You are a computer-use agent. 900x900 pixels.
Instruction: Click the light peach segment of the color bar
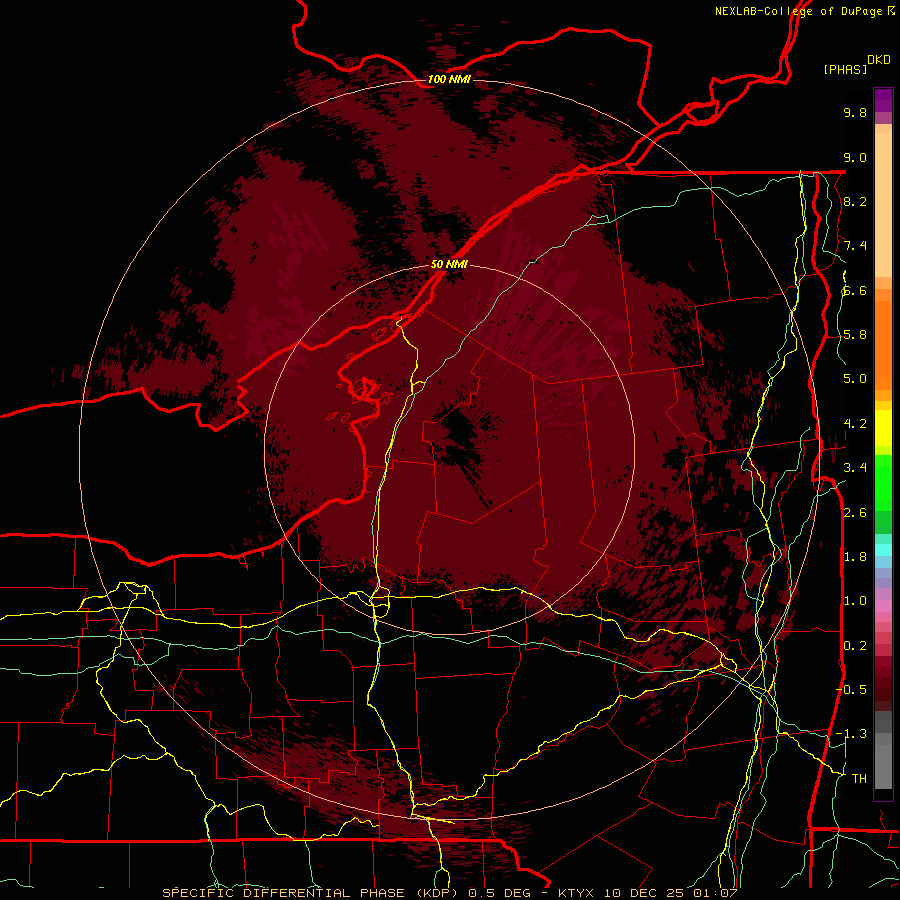click(x=883, y=205)
